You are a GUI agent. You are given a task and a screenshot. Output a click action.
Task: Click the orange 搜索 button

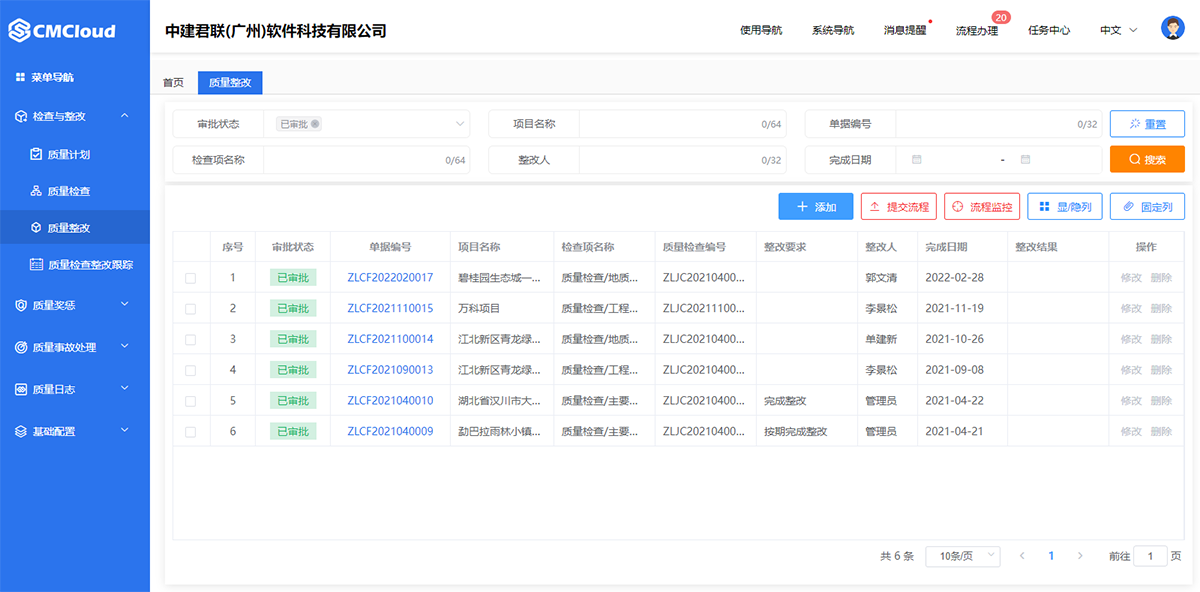coord(1147,159)
